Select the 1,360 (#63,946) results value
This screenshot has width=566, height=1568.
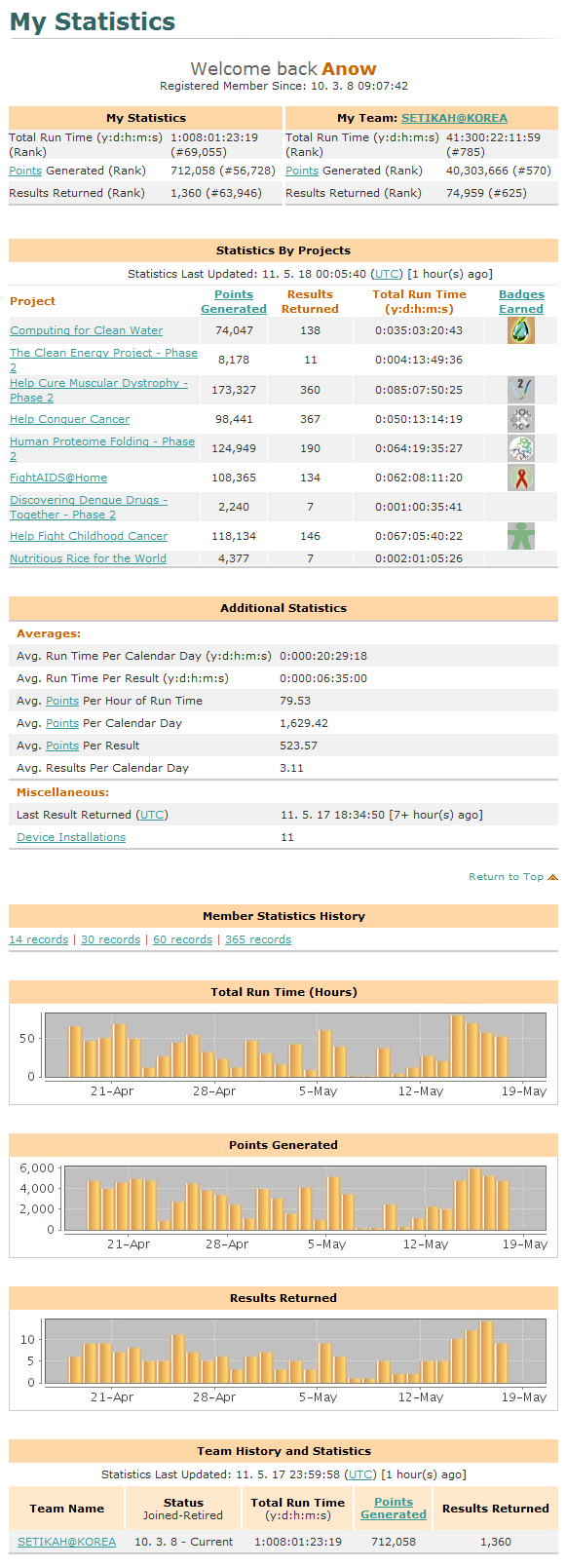[216, 193]
